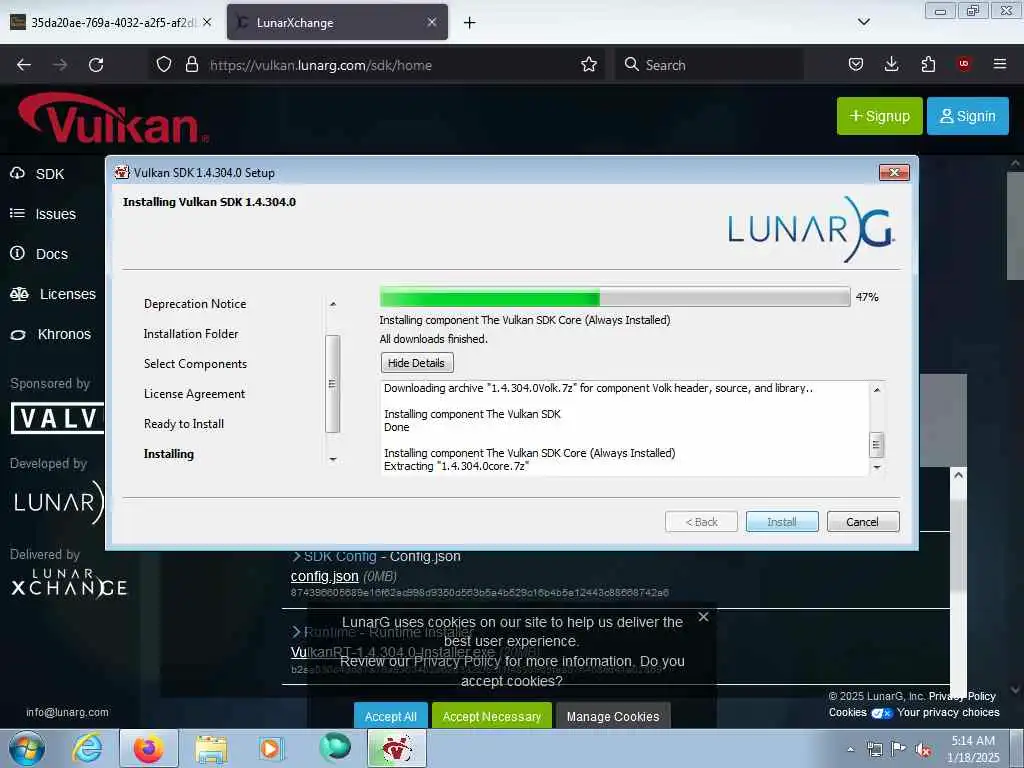The width and height of the screenshot is (1024, 768).
Task: Open the tracking protection shield icon
Action: coord(164,65)
